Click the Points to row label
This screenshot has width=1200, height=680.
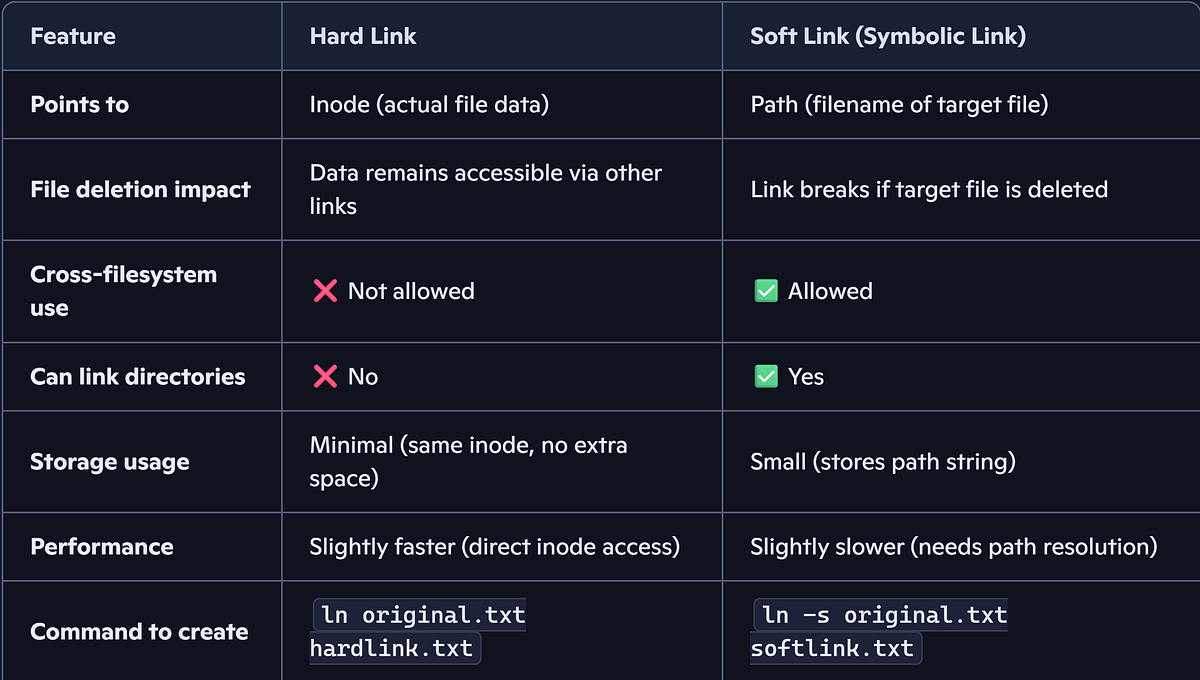click(x=80, y=104)
